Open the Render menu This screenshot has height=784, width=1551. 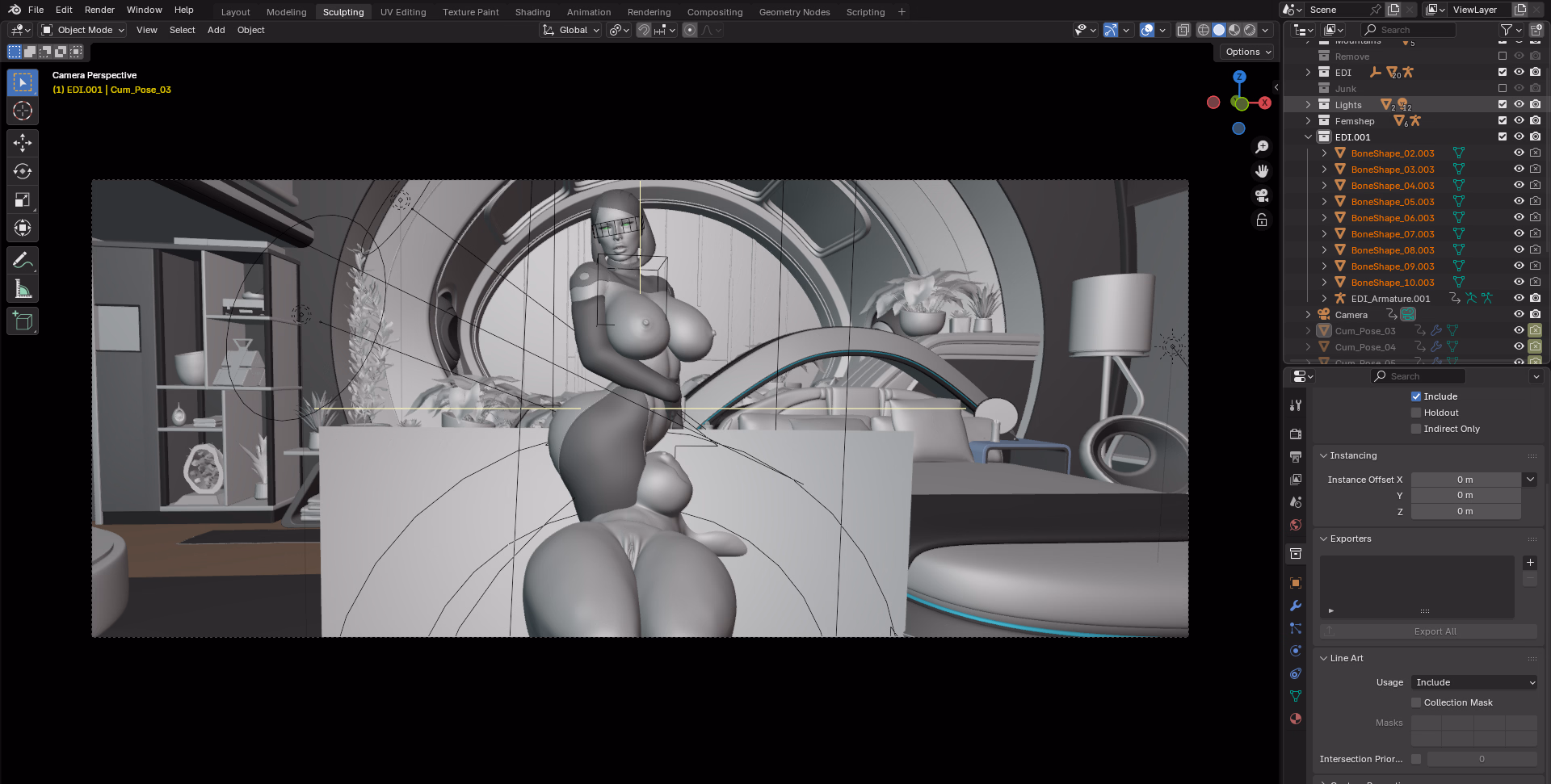99,10
